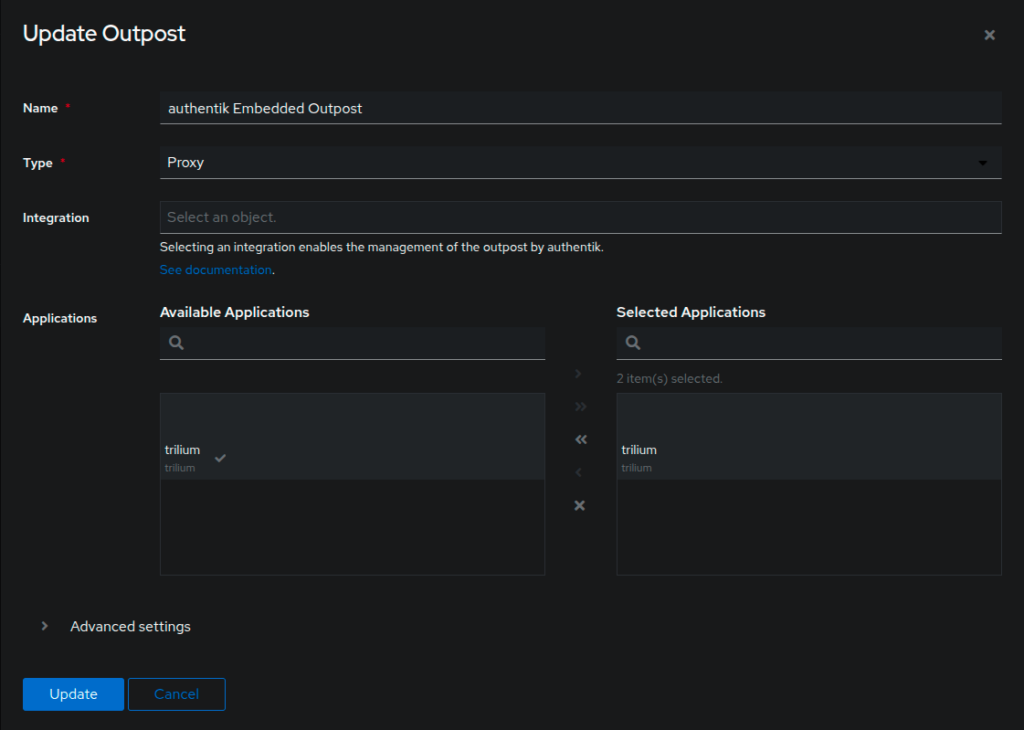This screenshot has height=730, width=1024.
Task: Click the 'Available Applications' heading
Action: [234, 312]
